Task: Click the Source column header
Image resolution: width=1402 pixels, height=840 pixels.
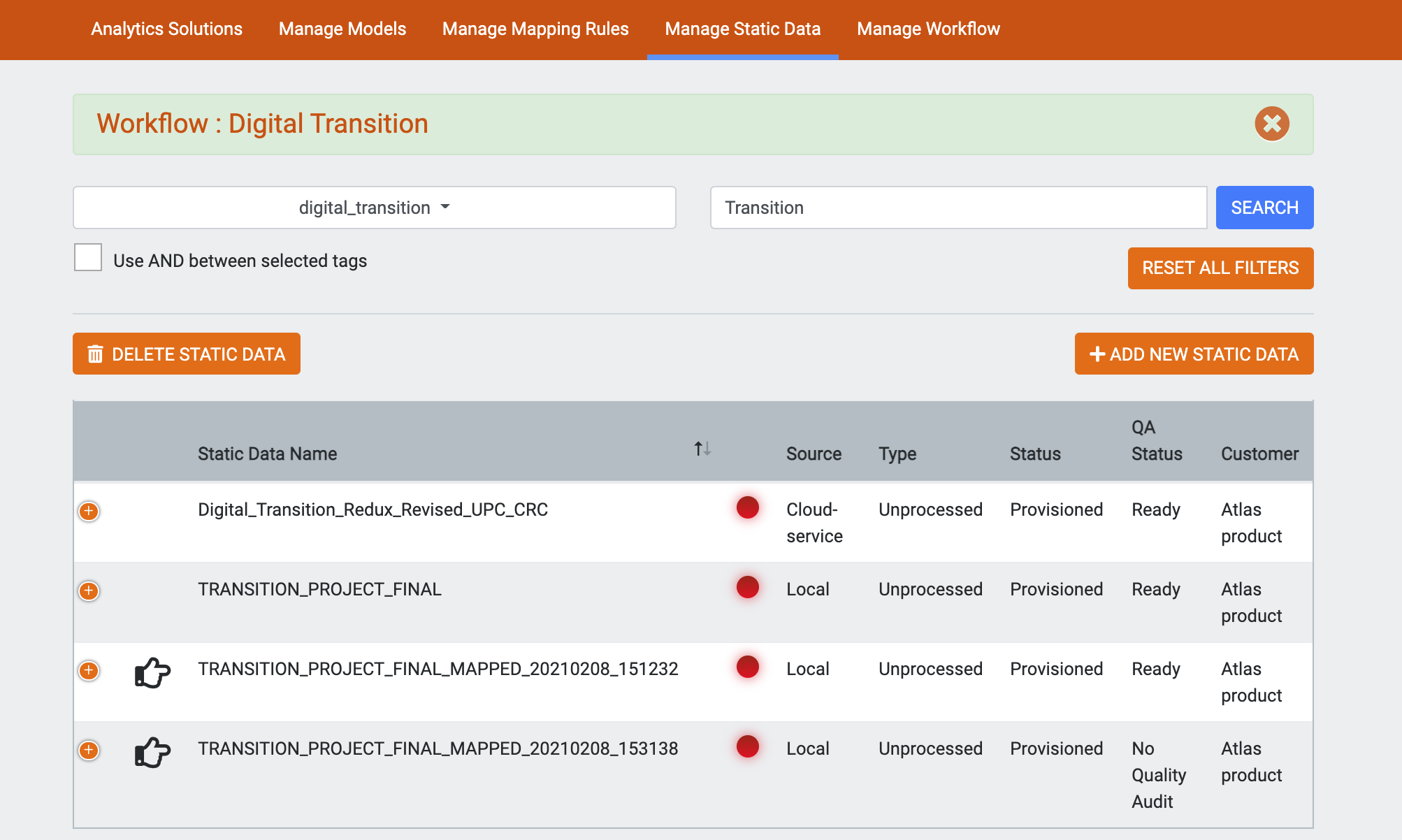Action: tap(814, 454)
